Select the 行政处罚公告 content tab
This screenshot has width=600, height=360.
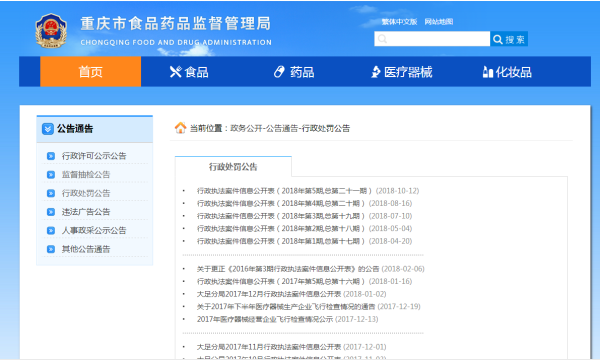pos(233,167)
